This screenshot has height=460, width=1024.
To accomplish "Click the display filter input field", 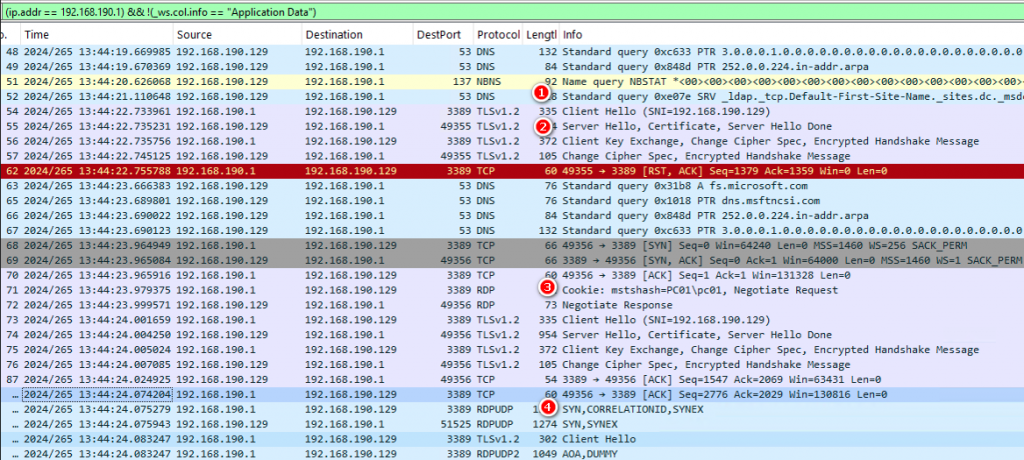I will [x=512, y=12].
